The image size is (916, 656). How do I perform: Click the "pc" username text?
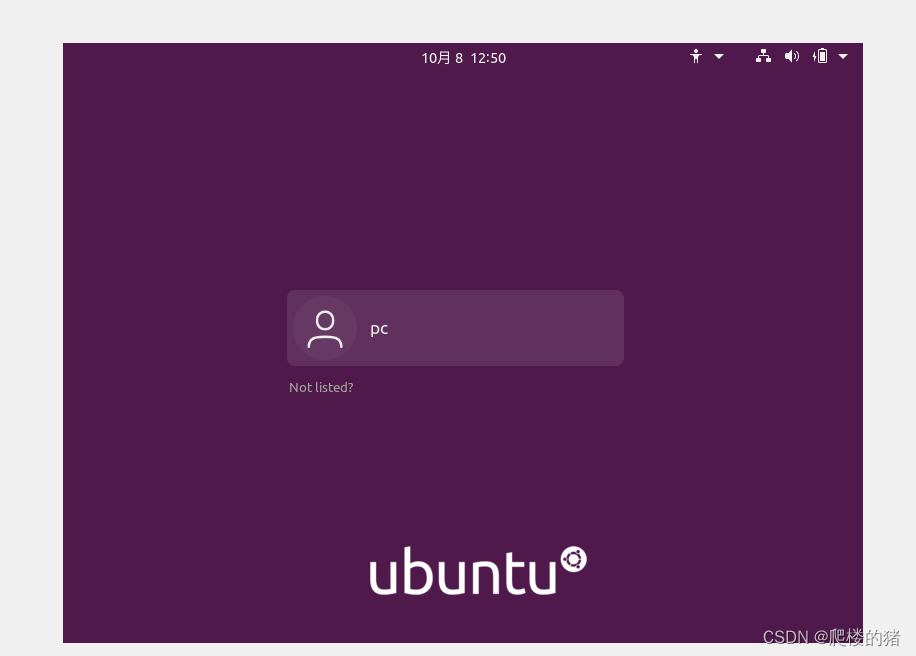click(x=379, y=329)
